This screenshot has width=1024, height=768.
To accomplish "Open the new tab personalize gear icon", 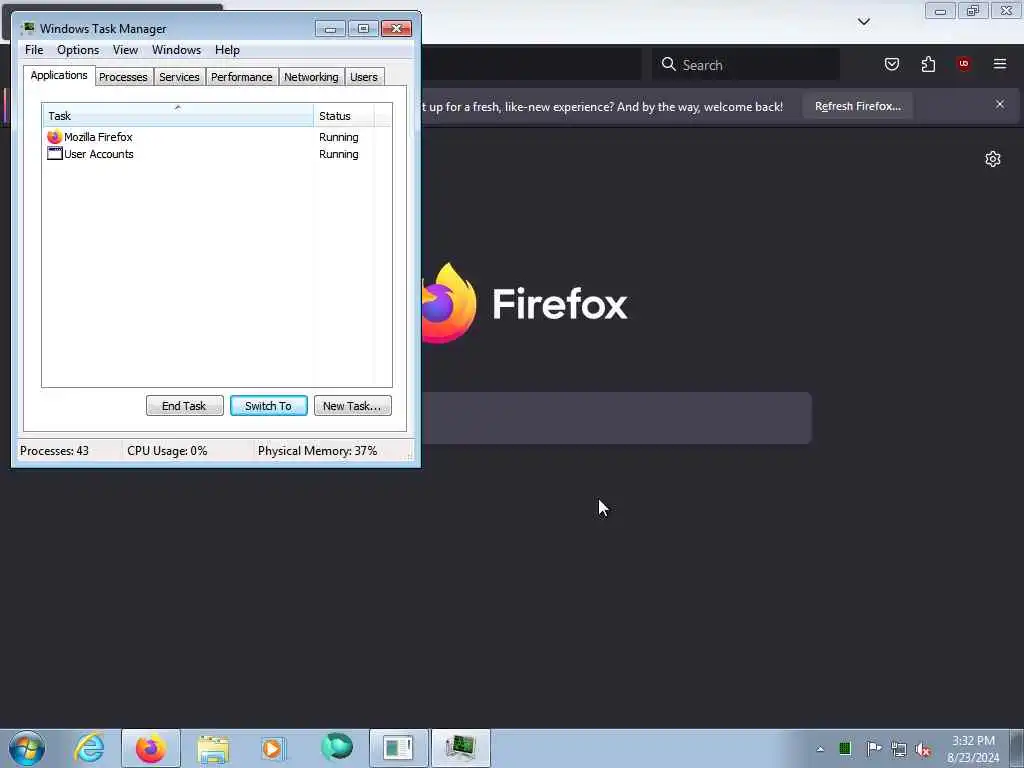I will [993, 159].
